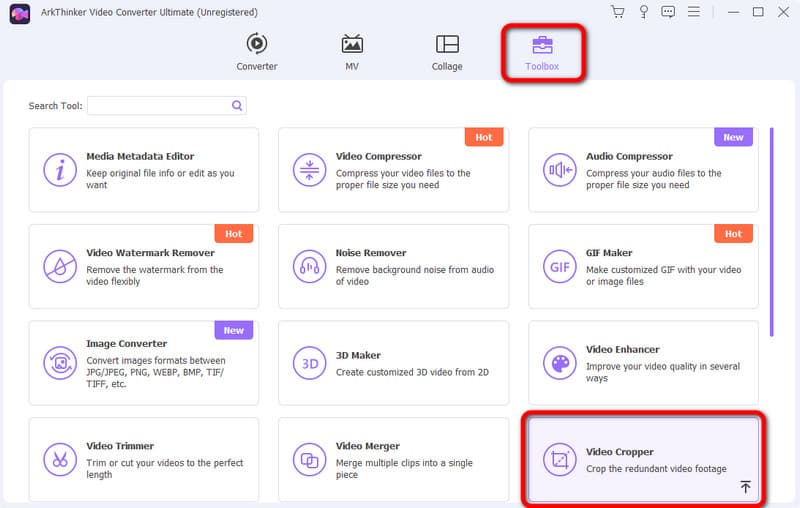Click 'Trim or cut your videos' description

(164, 469)
